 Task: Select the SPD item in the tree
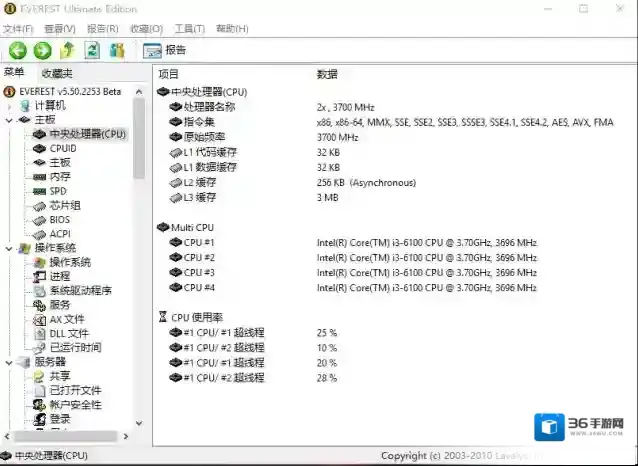(x=58, y=191)
